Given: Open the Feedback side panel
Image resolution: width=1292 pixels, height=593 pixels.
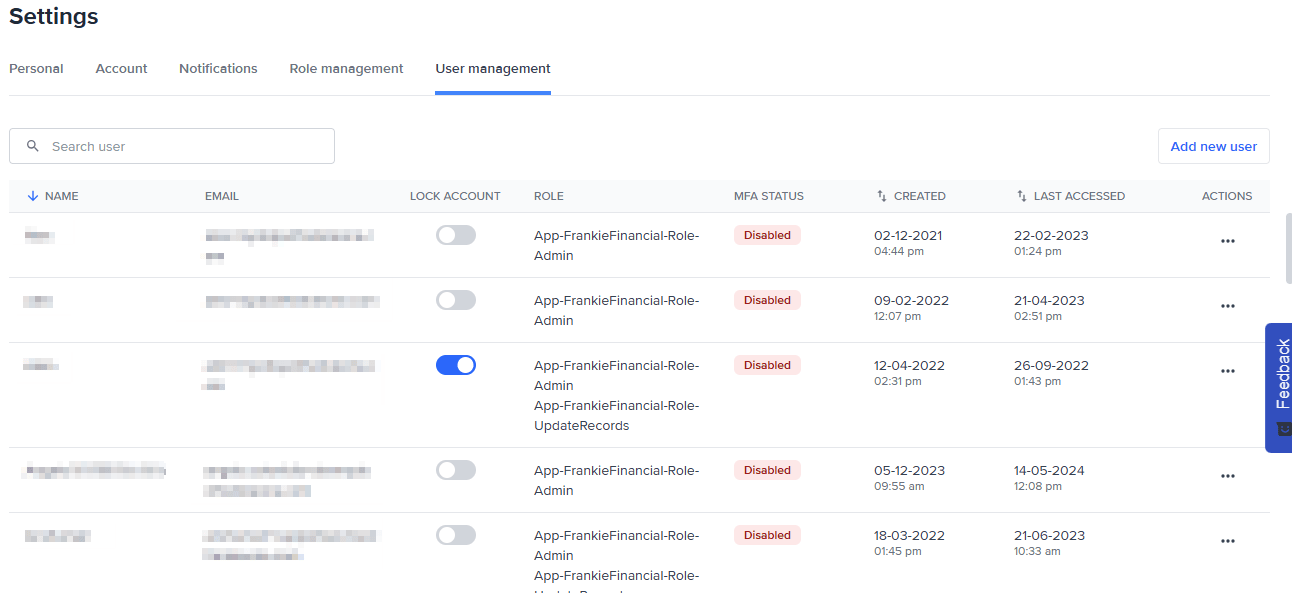Looking at the screenshot, I should click(x=1279, y=387).
